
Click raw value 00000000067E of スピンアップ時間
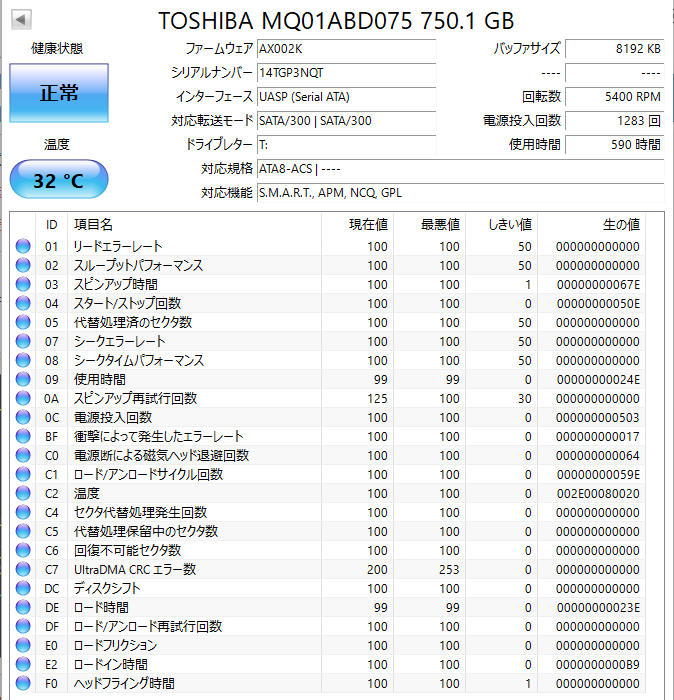coord(598,285)
